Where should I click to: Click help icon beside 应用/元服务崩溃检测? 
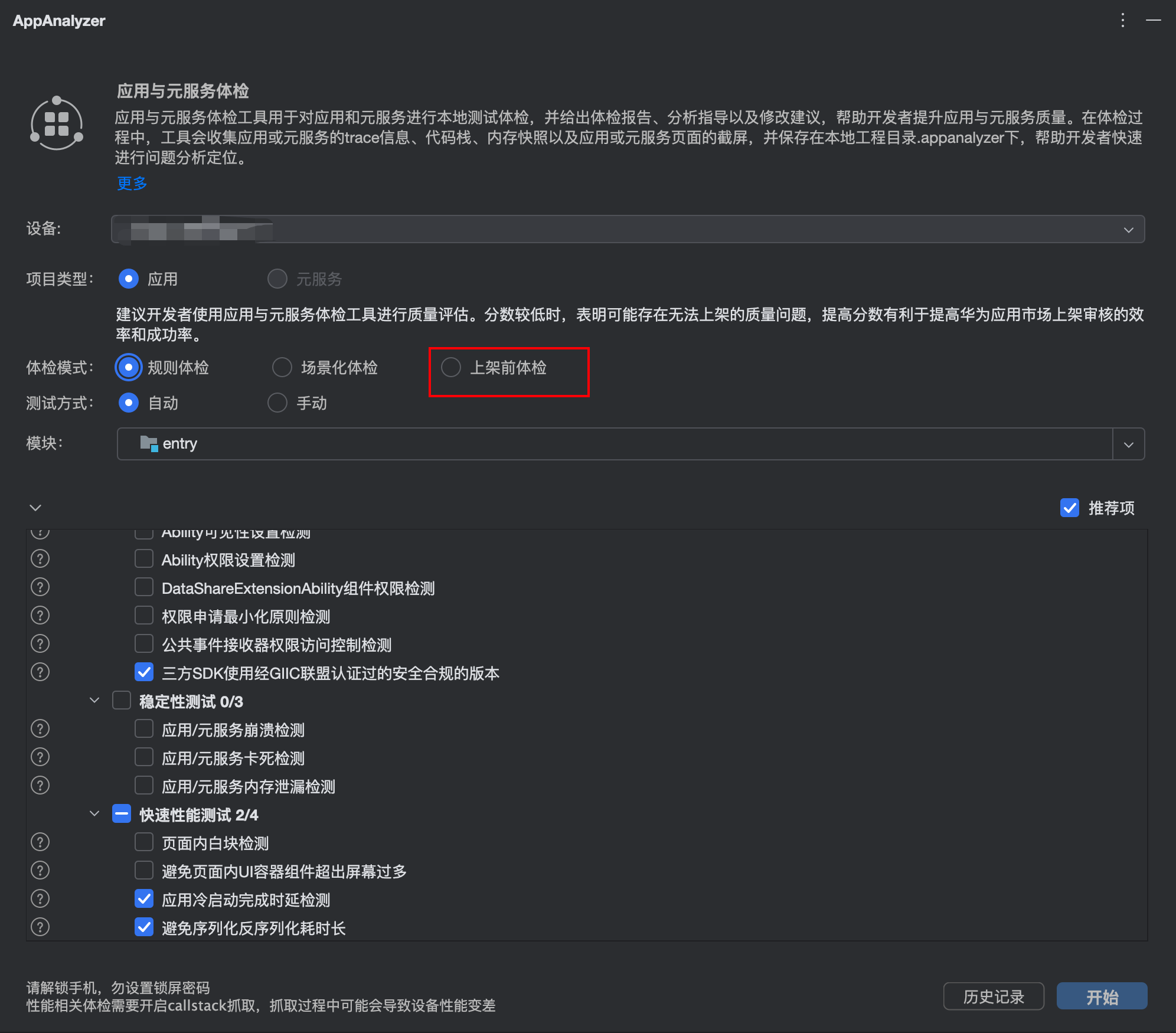click(x=40, y=728)
